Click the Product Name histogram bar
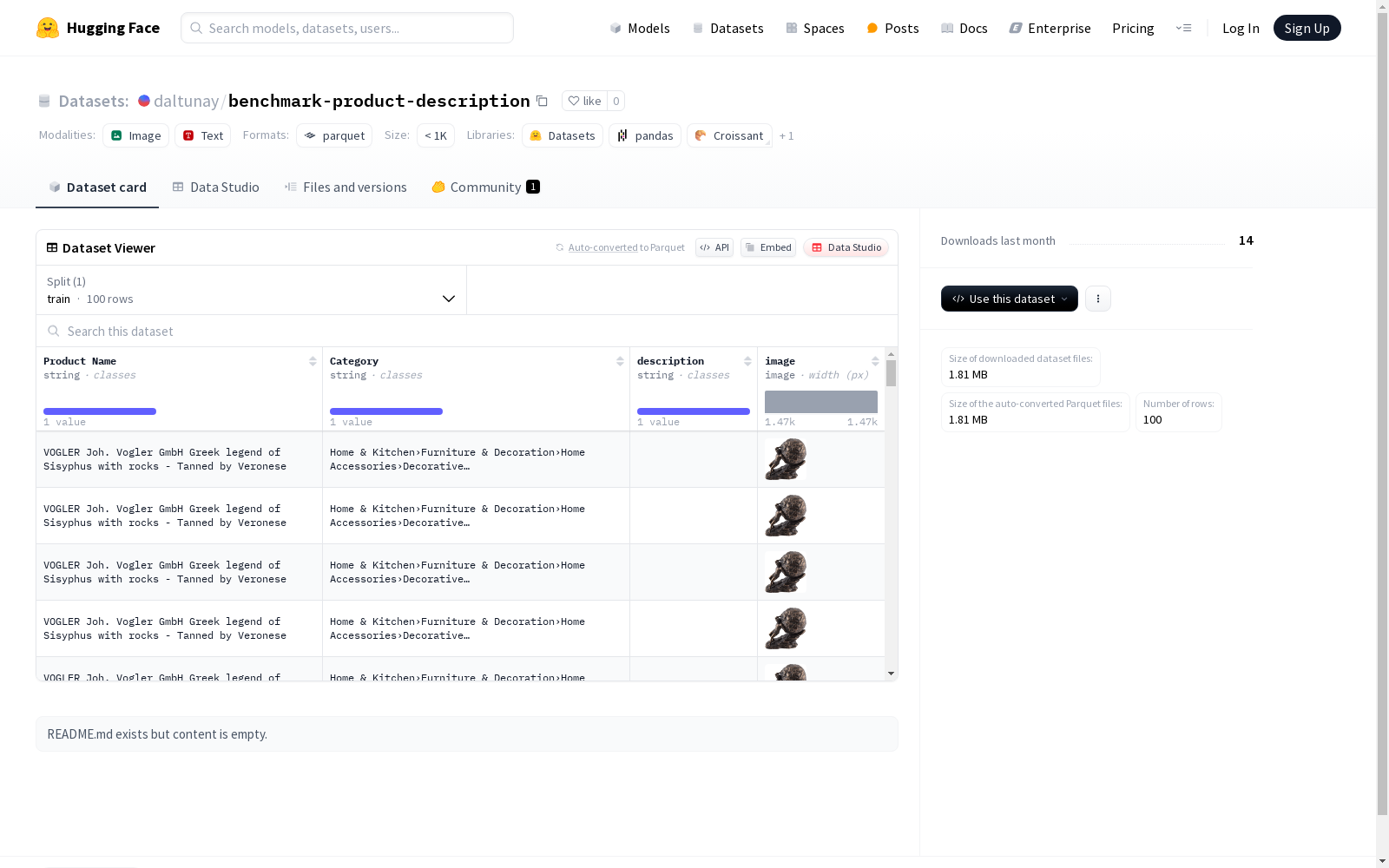Screen dimensions: 1389x868 (100, 411)
